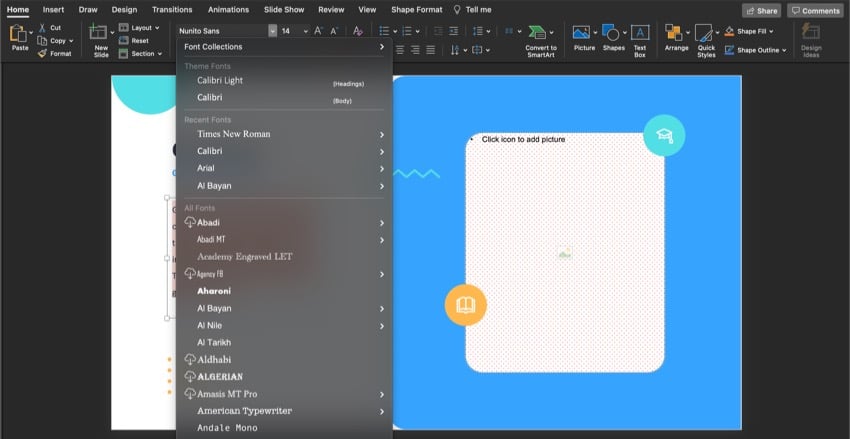Choose American Typewriter from font list
The image size is (850, 439).
coord(244,411)
